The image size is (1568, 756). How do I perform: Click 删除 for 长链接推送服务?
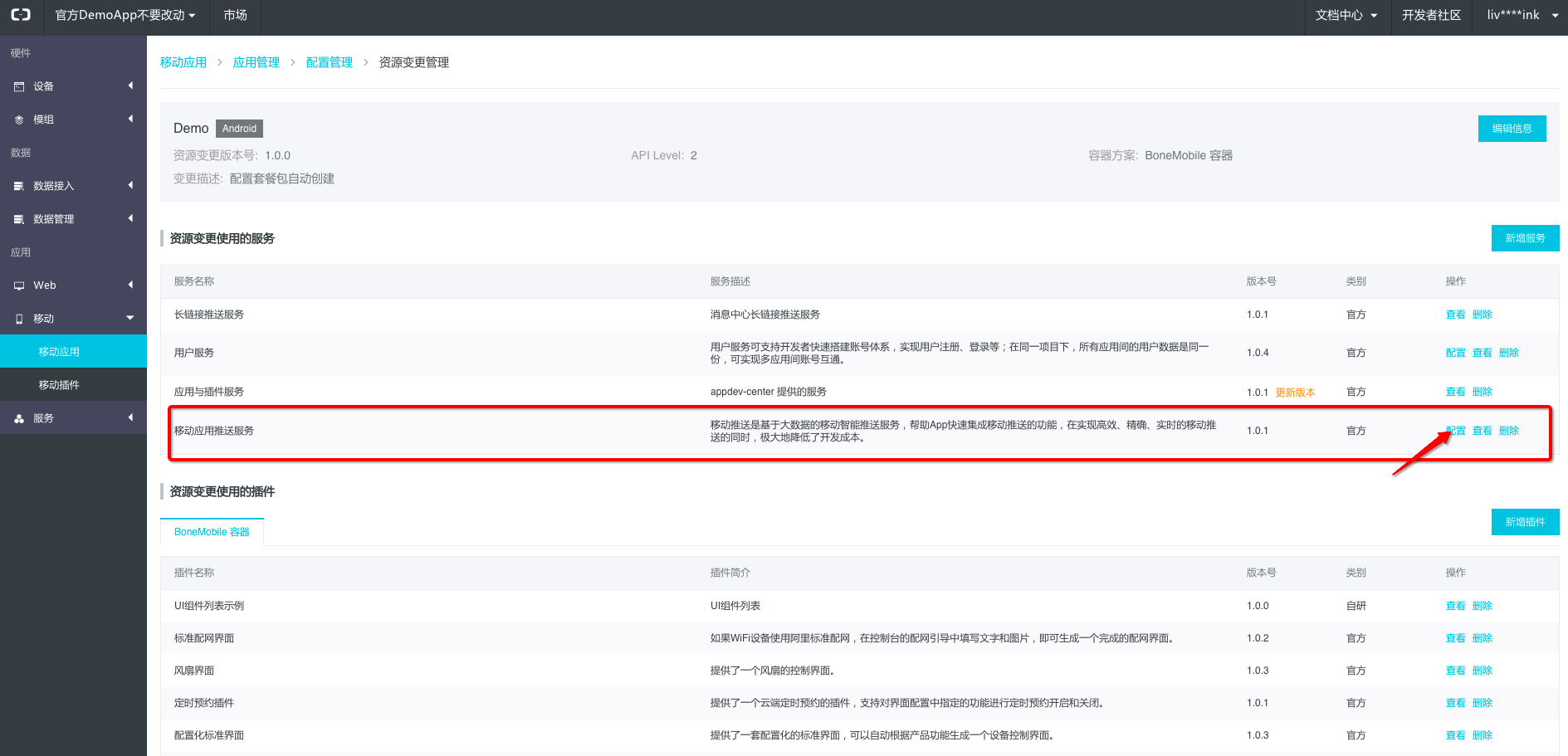(1482, 315)
